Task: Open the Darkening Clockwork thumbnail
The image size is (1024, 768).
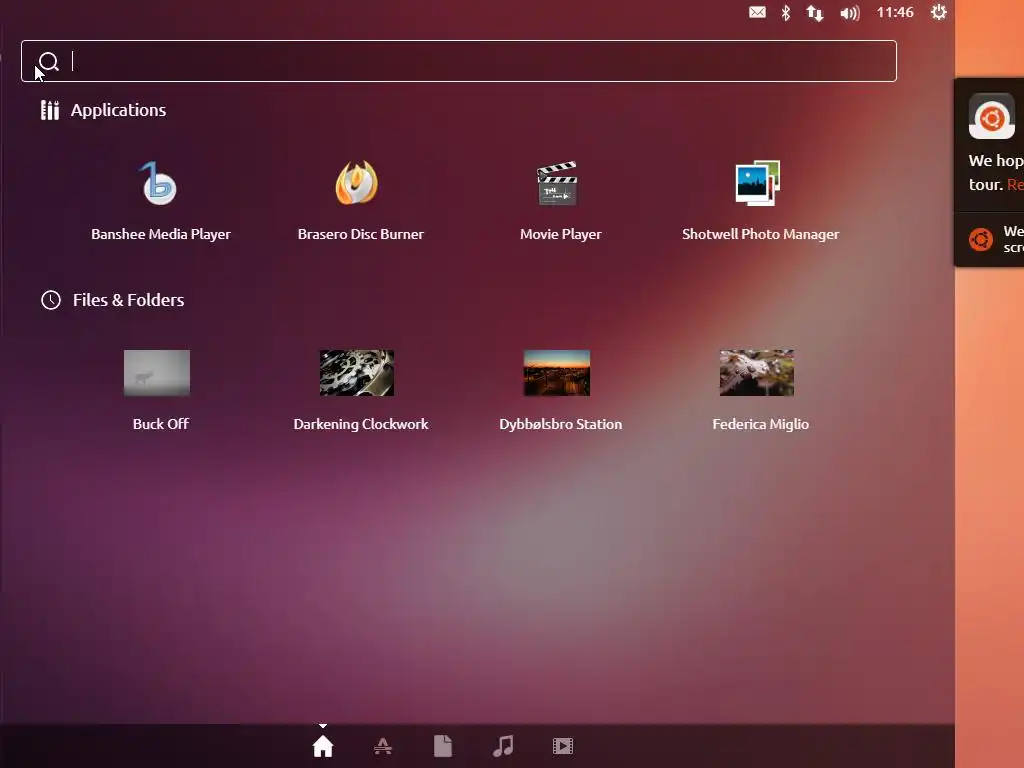Action: click(357, 373)
